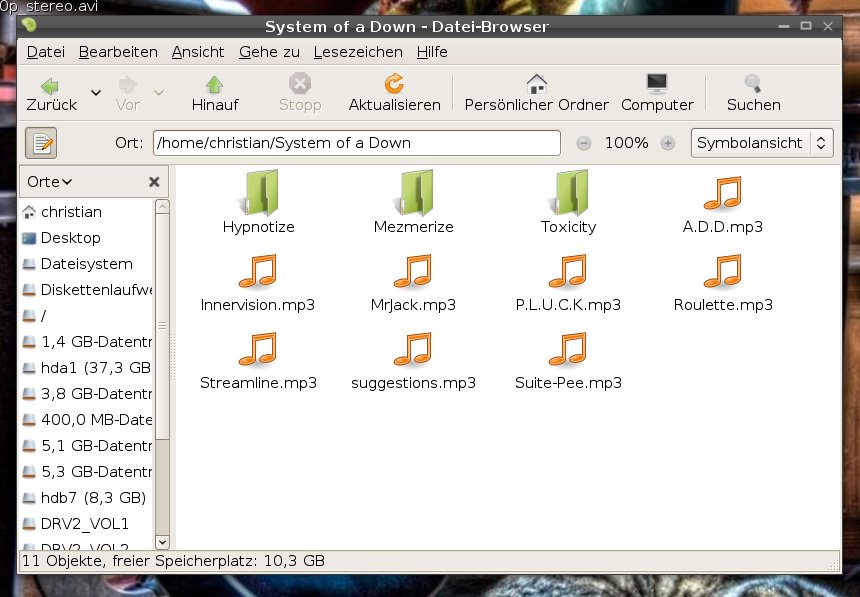Screen dimensions: 860x597
Task: Click the sidebar vertical scrollbar thumb
Action: (162, 326)
